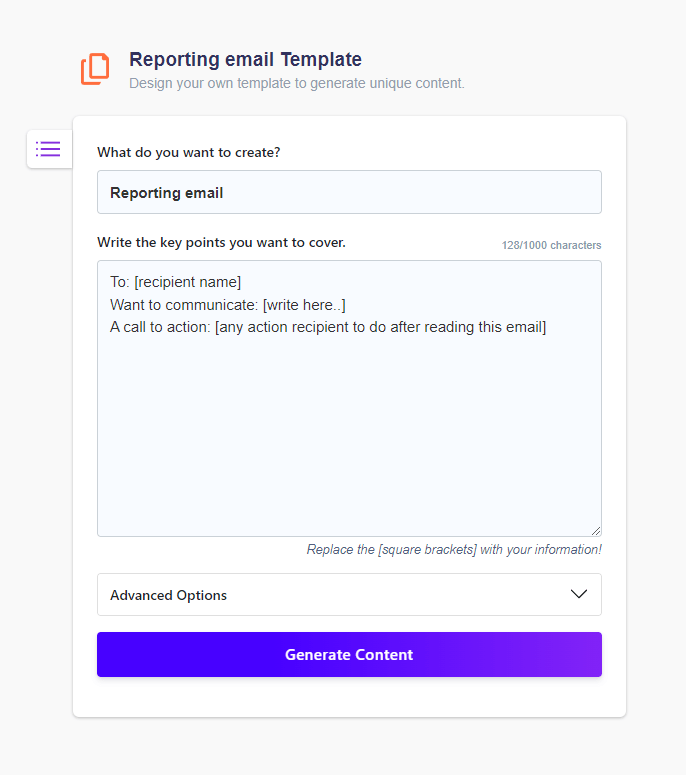Click the 'Replace the [square brackets]' hint text
686x775 pixels.
pos(454,550)
